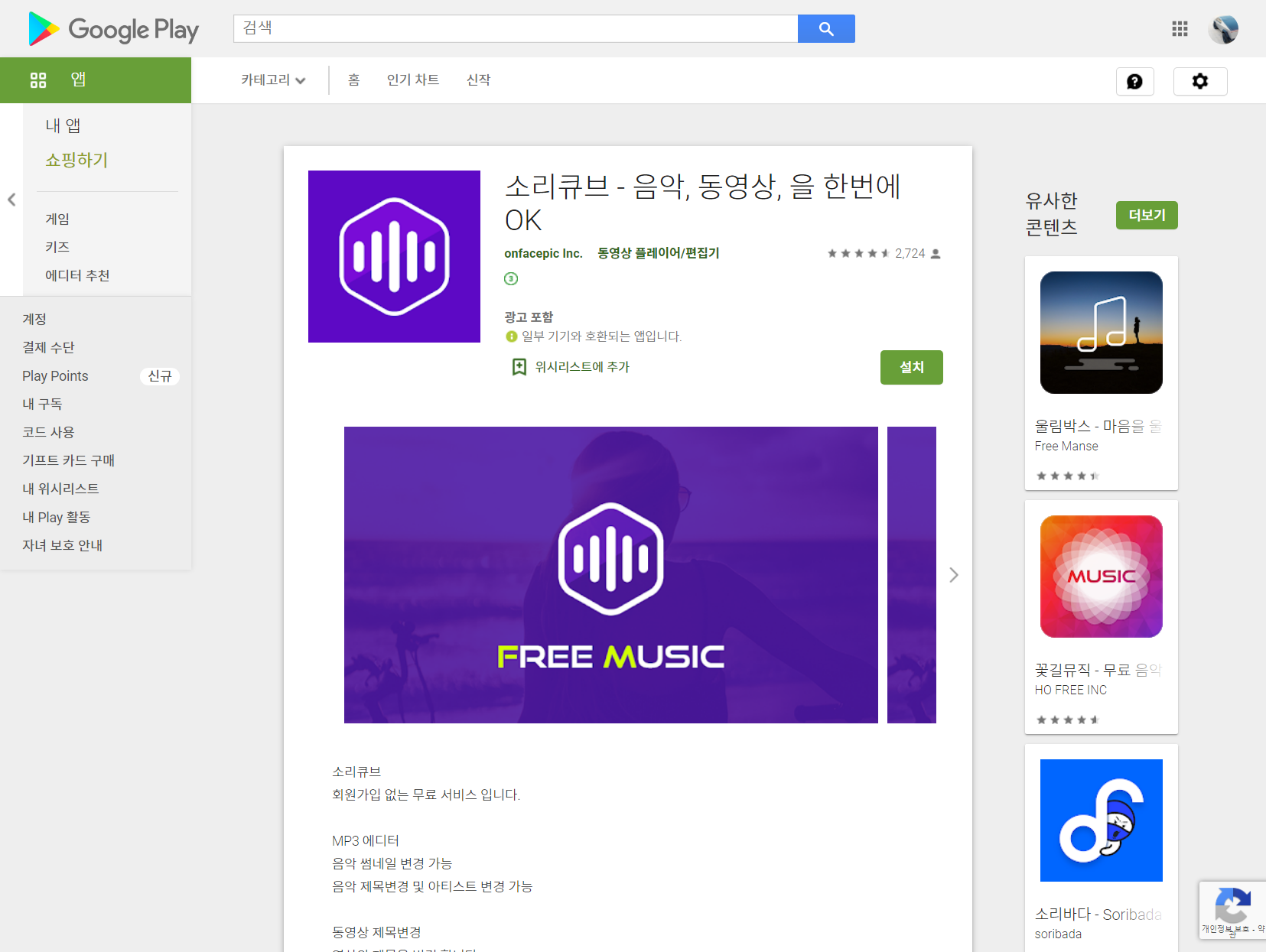
Task: Select 내 앱 in the sidebar
Action: coord(63,125)
